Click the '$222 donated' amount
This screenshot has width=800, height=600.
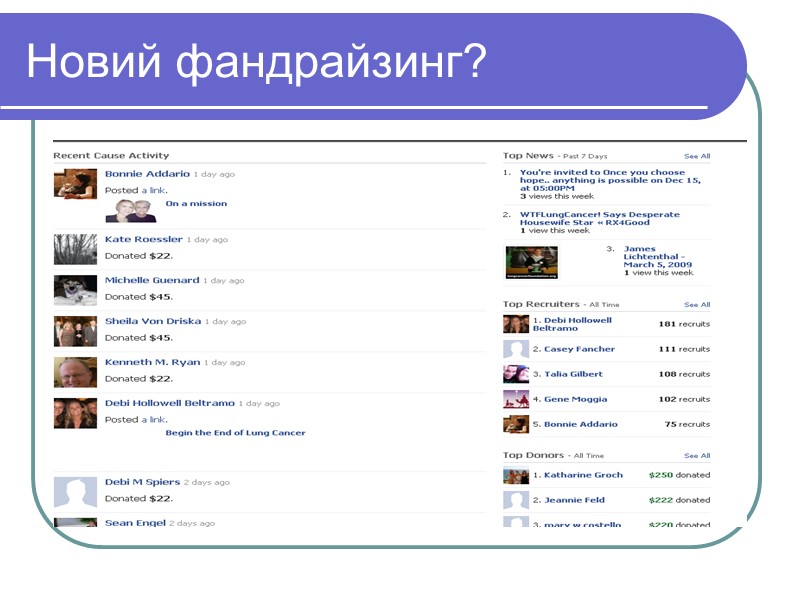point(679,500)
